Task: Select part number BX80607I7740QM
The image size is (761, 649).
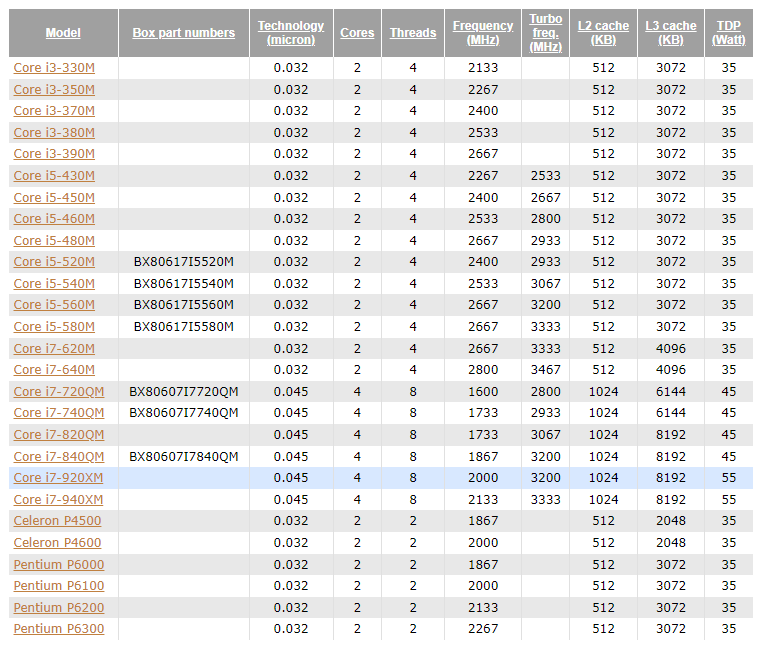Action: [x=183, y=413]
